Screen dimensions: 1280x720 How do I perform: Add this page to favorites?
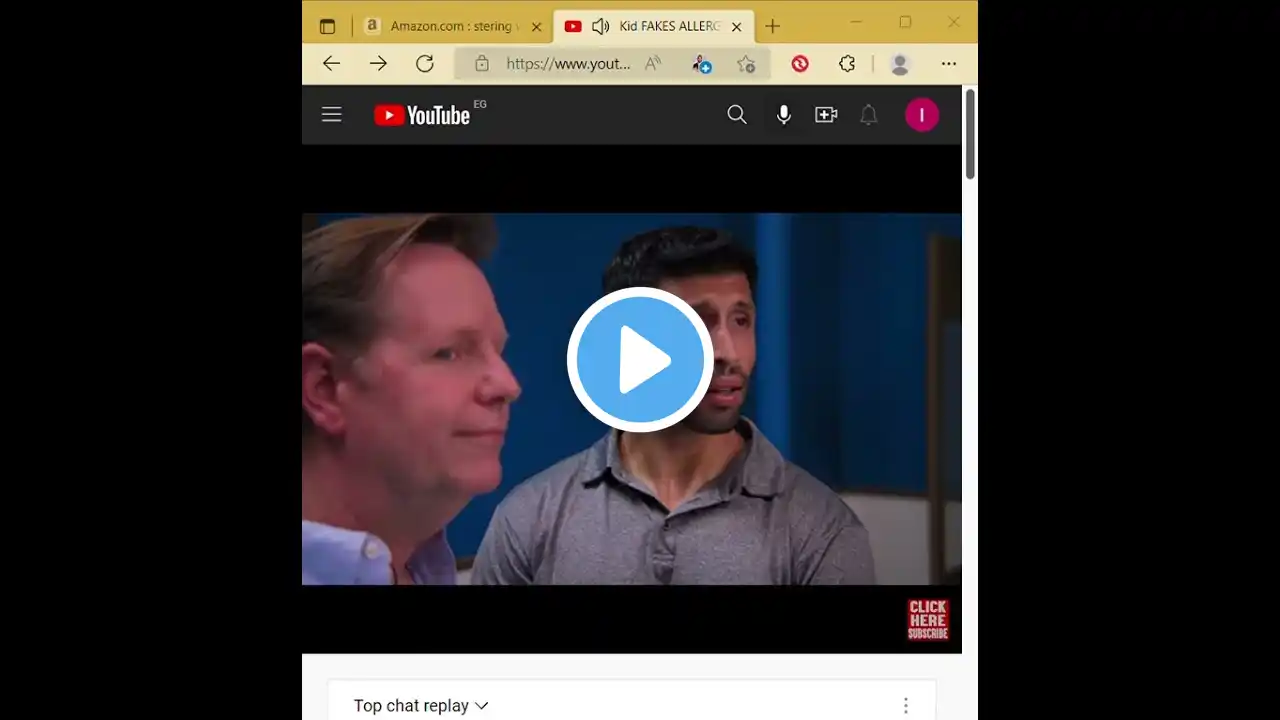pyautogui.click(x=746, y=64)
